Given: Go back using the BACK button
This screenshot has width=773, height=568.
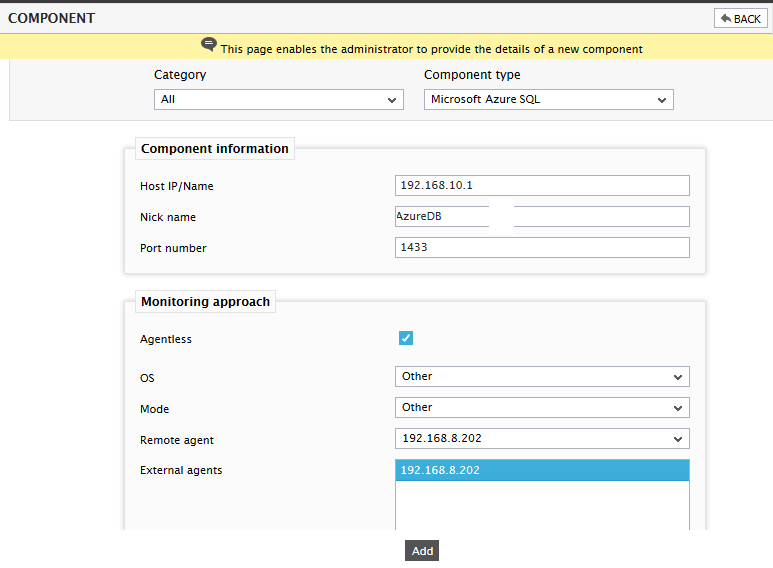Looking at the screenshot, I should (740, 19).
